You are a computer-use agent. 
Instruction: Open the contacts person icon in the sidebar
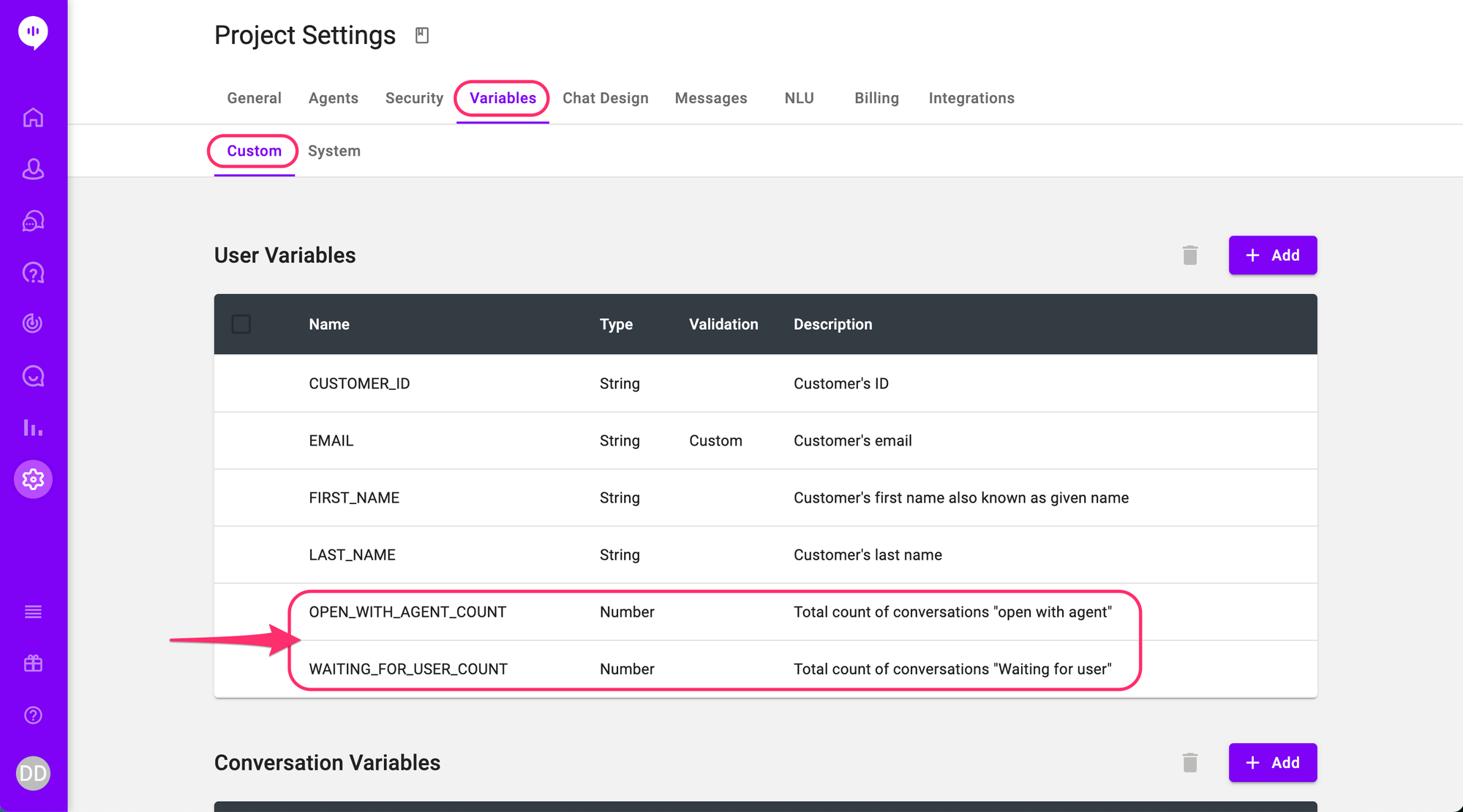click(33, 169)
